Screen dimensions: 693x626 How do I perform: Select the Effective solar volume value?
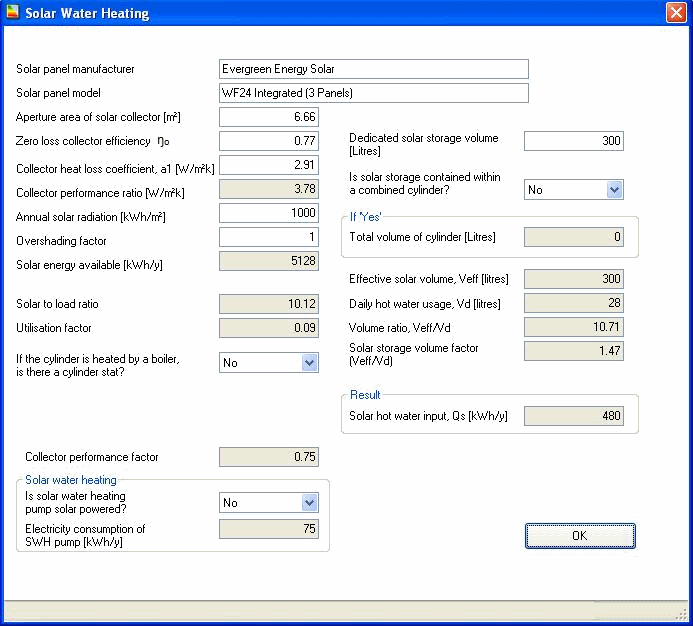(574, 279)
